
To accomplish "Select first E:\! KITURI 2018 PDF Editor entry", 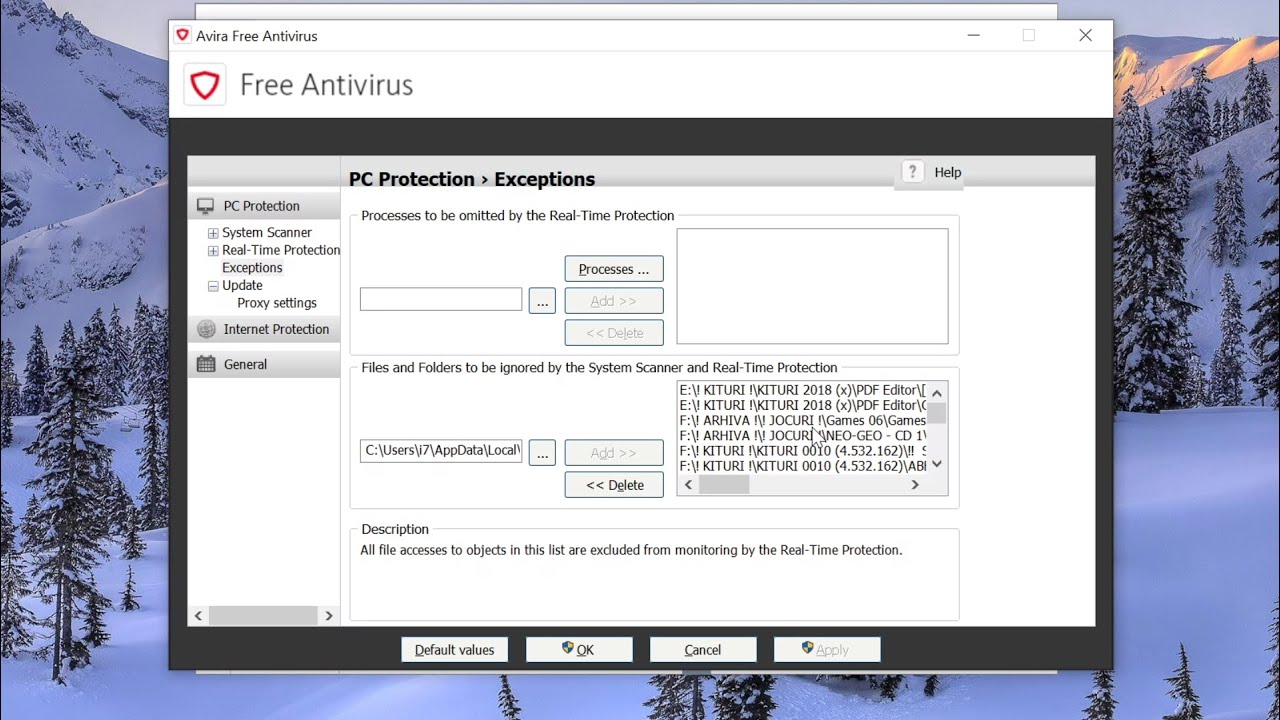I will pos(802,390).
